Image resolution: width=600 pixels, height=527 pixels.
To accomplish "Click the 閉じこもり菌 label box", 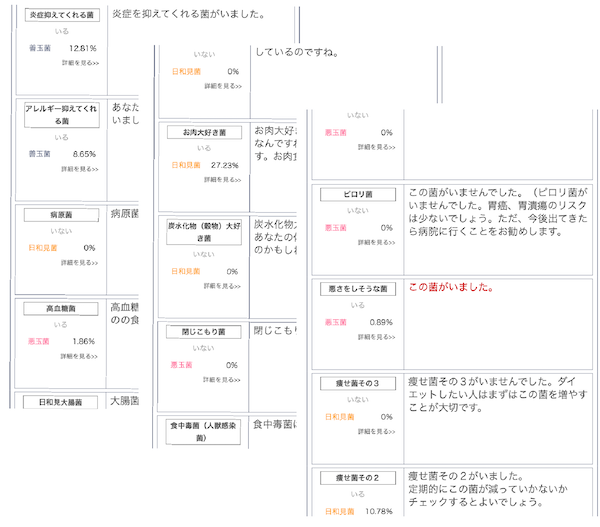I will coord(204,331).
